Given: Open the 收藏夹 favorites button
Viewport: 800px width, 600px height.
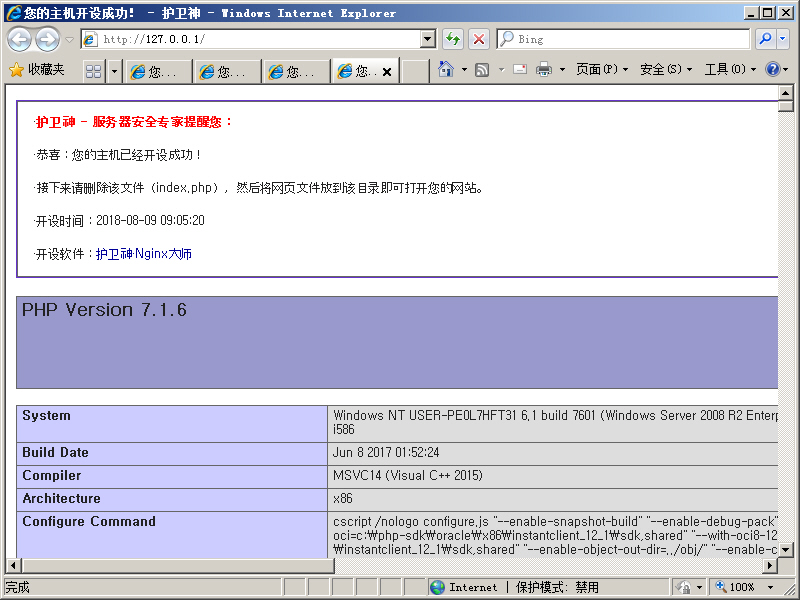Looking at the screenshot, I should click(x=36, y=70).
